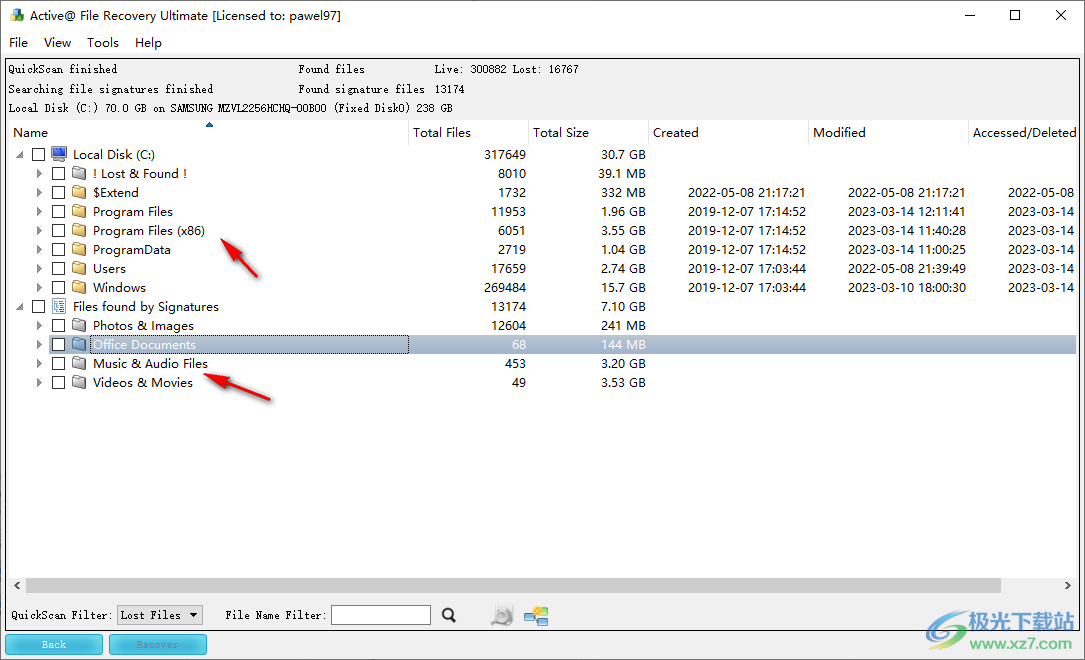Image resolution: width=1085 pixels, height=660 pixels.
Task: Expand the $Extend folder node
Action: click(x=39, y=192)
